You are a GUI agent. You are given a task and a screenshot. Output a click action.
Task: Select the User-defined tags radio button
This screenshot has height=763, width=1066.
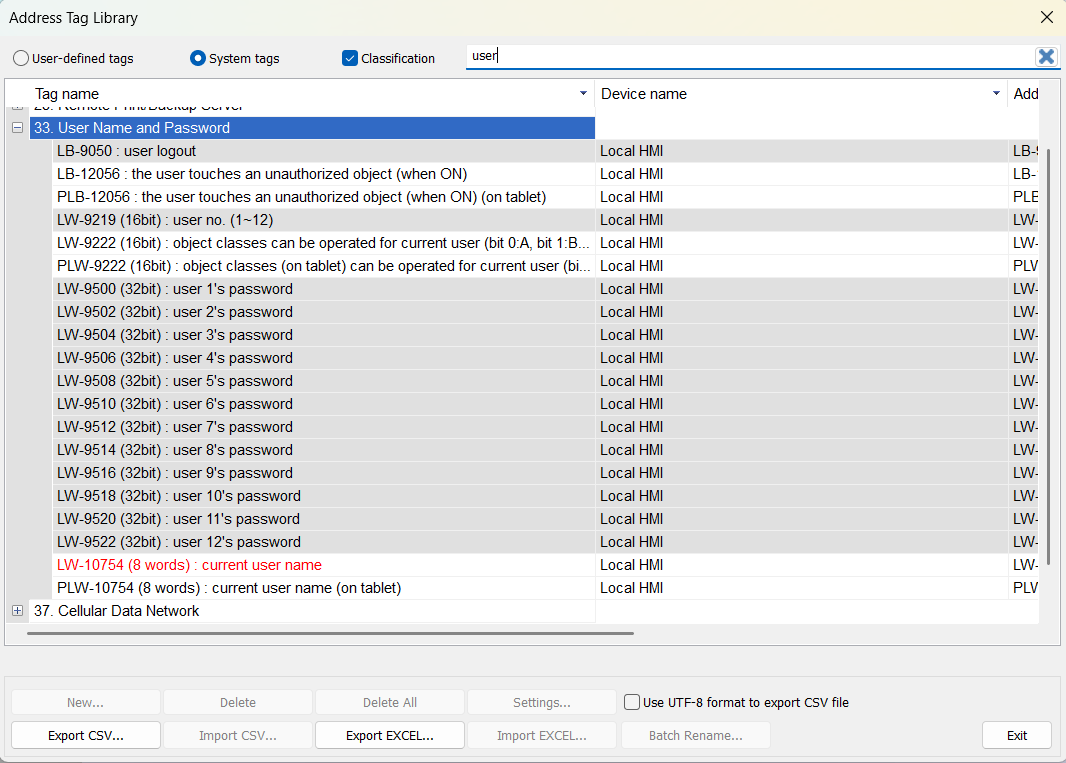[21, 59]
